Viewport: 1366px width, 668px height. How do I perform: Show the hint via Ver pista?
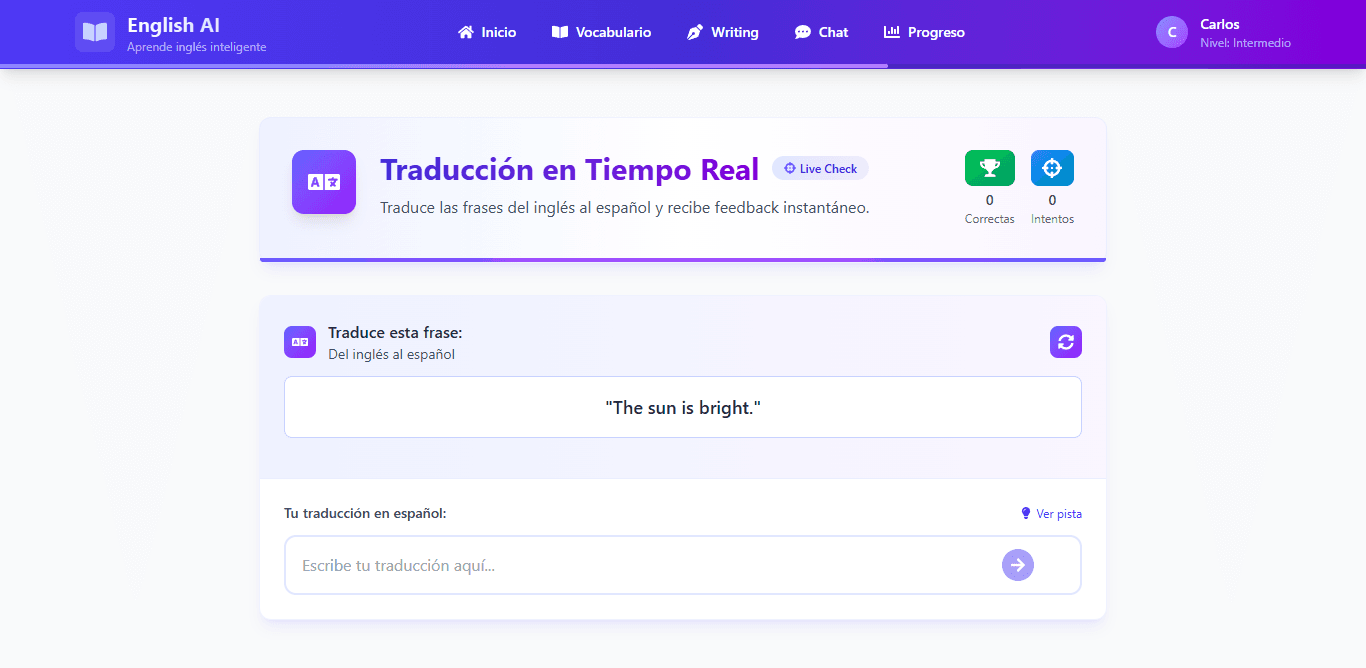coord(1051,514)
